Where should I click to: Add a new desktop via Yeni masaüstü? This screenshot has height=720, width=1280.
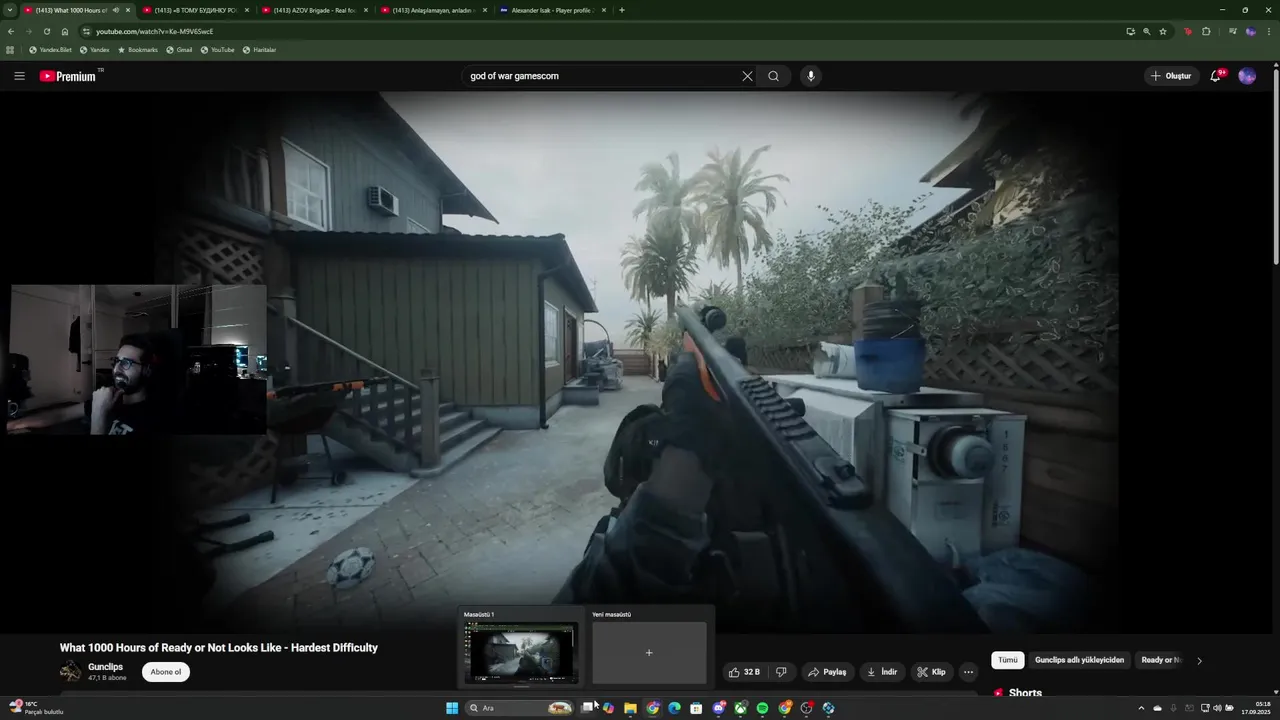point(649,652)
